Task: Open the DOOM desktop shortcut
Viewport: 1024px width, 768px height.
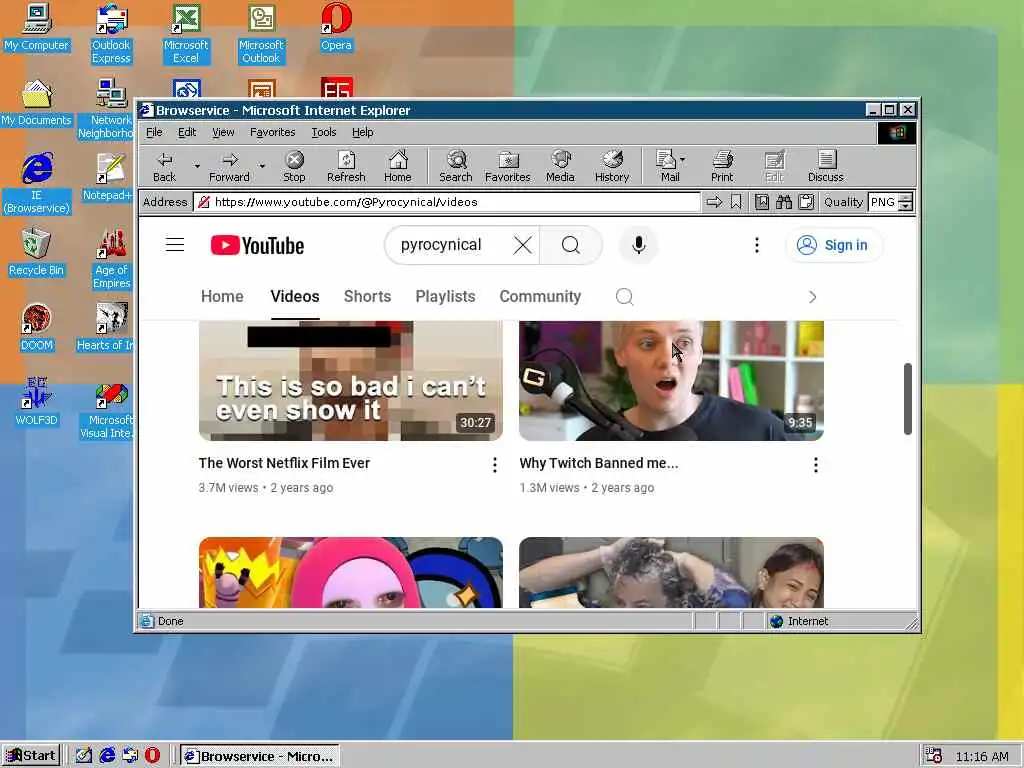Action: [36, 327]
